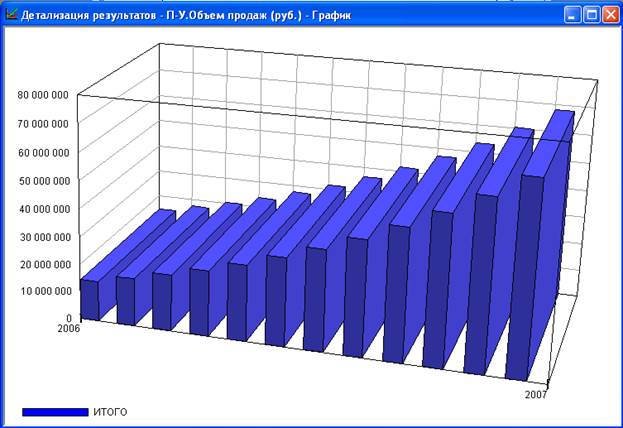The height and width of the screenshot is (428, 623).
Task: Click the chart icon in the title bar
Action: click(12, 14)
